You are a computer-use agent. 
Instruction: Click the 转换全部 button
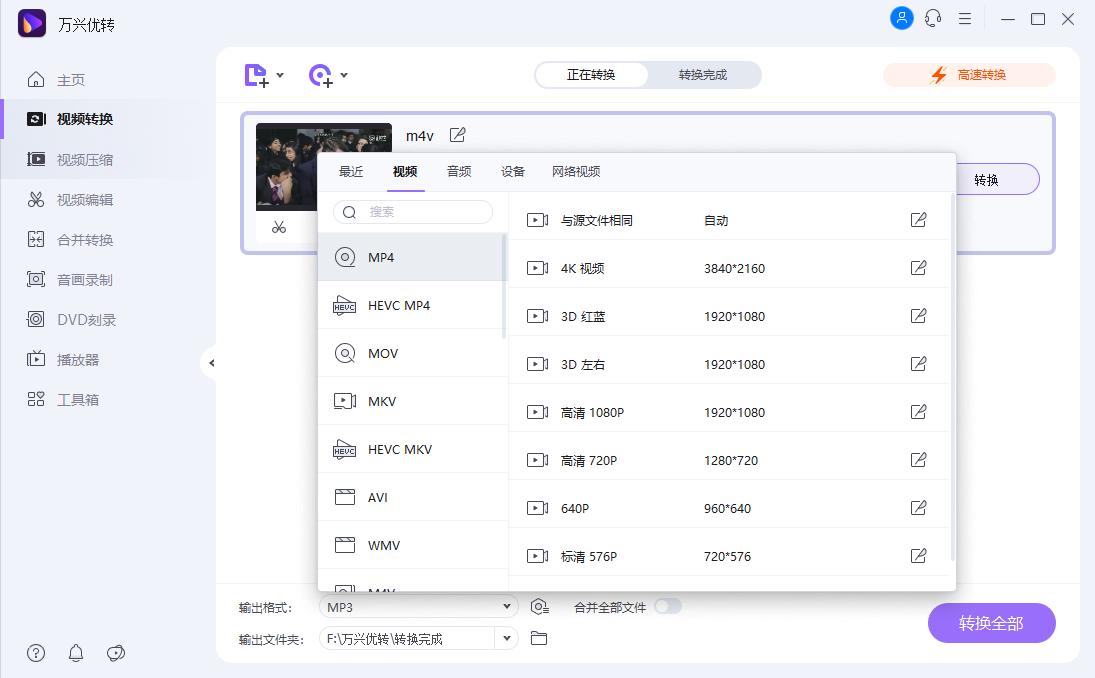coord(991,623)
